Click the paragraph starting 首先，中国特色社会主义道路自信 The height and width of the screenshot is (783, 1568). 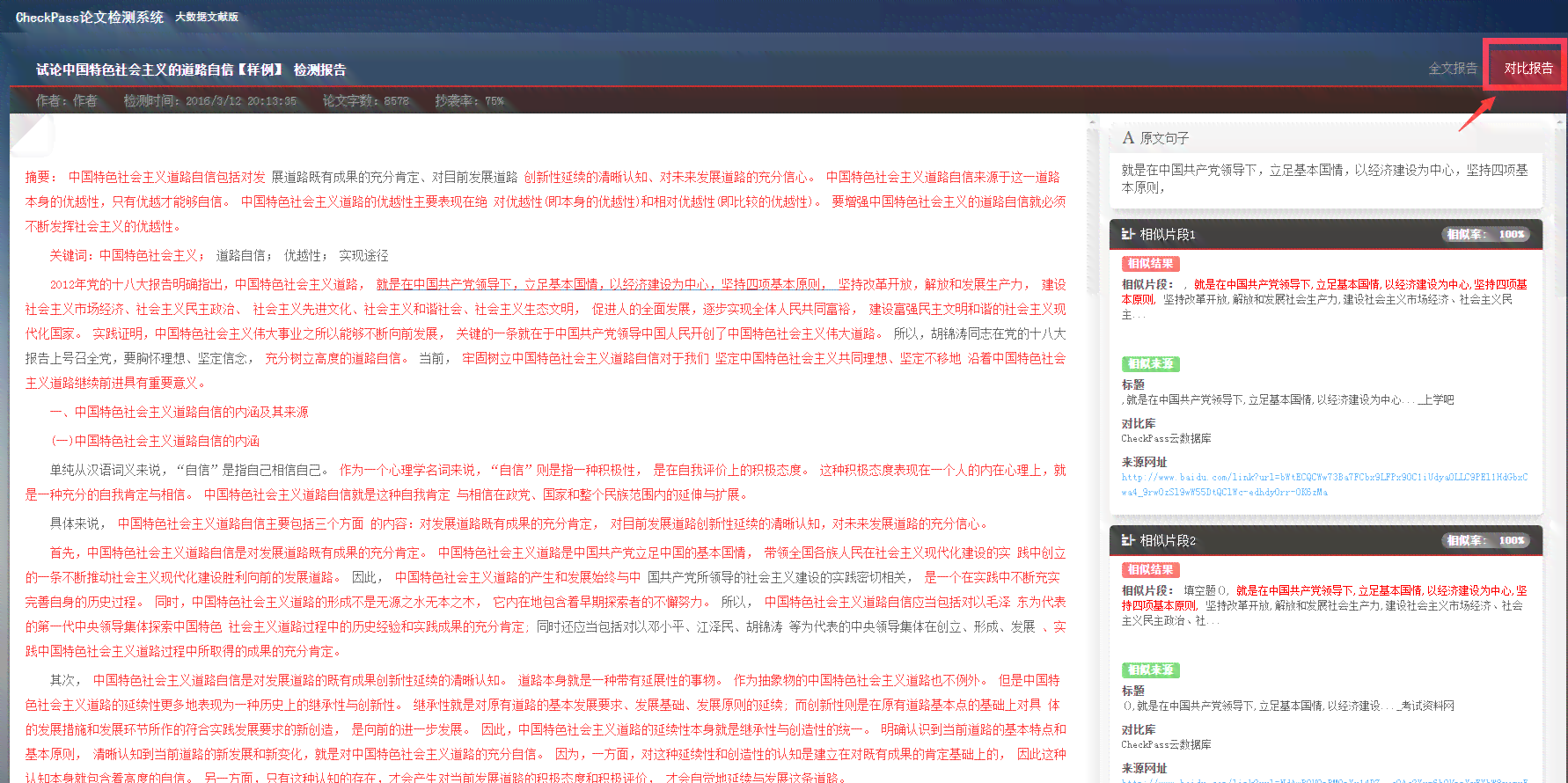click(546, 602)
